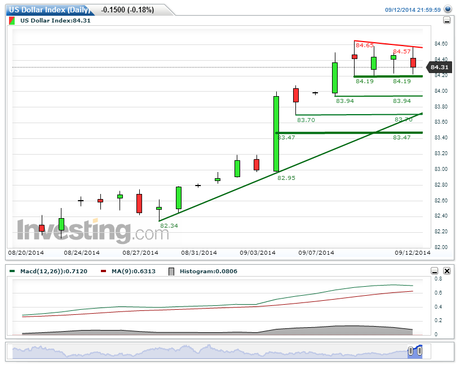The height and width of the screenshot is (366, 460).
Task: Click the large green candle near 09/03/2014
Action: tap(276, 134)
